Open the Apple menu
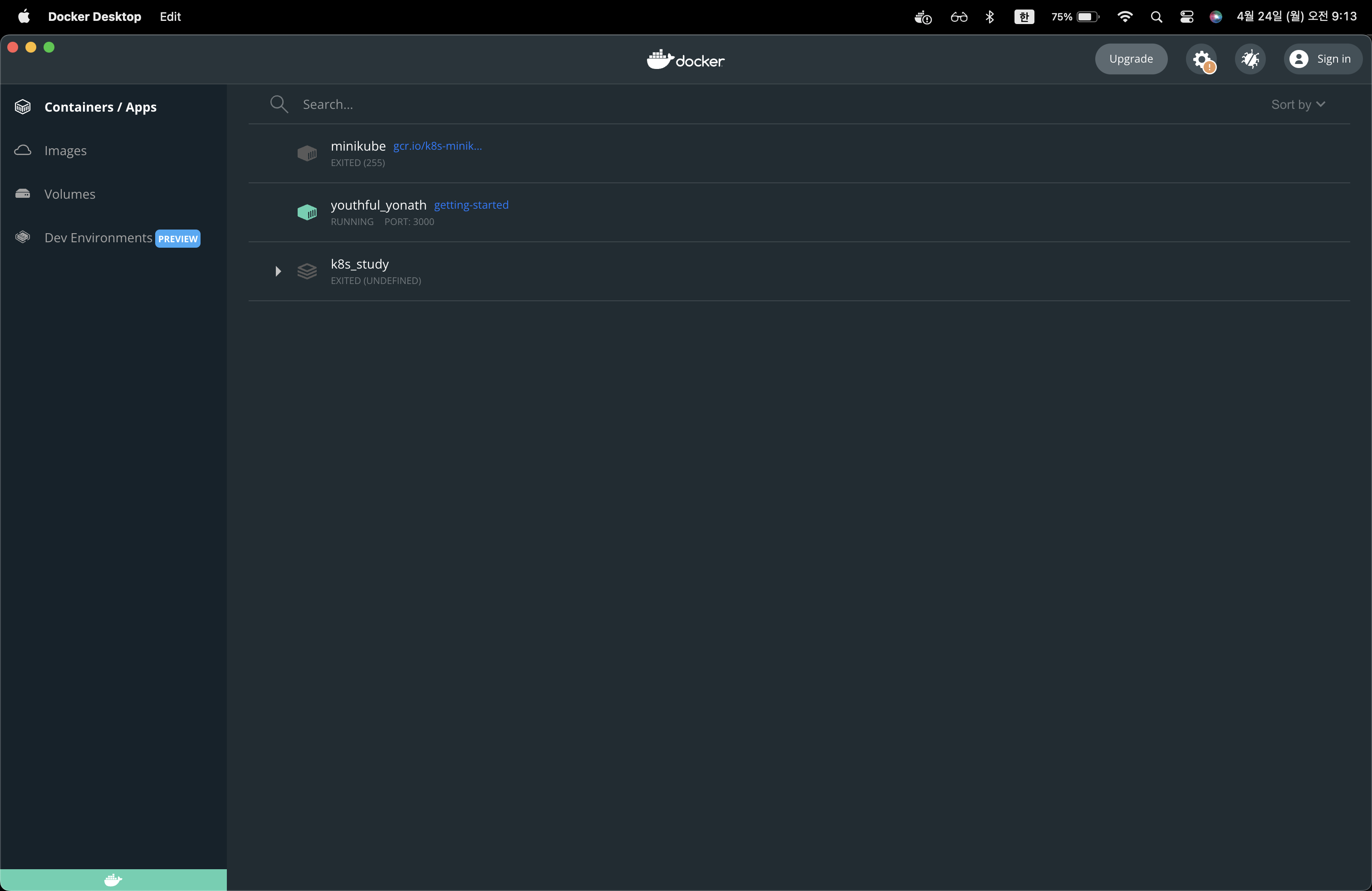This screenshot has width=1372, height=891. pyautogui.click(x=24, y=17)
